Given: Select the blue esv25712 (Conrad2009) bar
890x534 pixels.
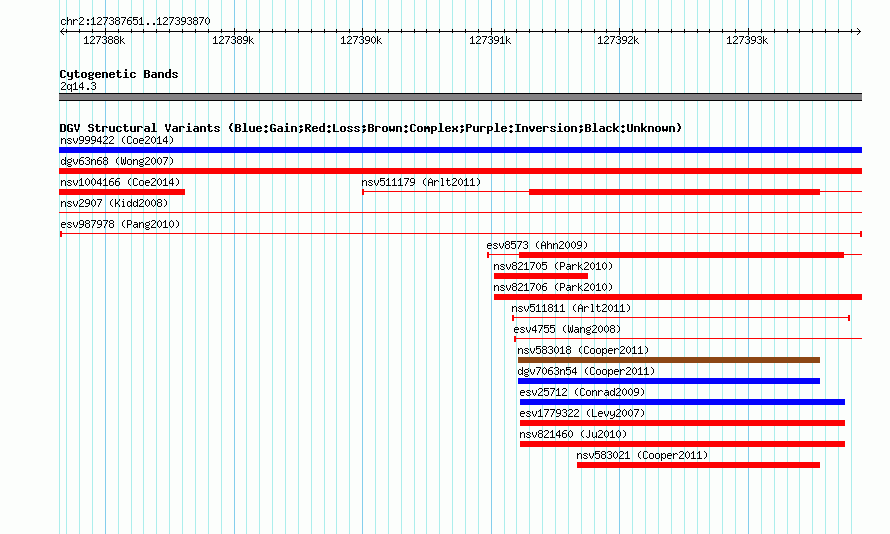Looking at the screenshot, I should (x=682, y=402).
